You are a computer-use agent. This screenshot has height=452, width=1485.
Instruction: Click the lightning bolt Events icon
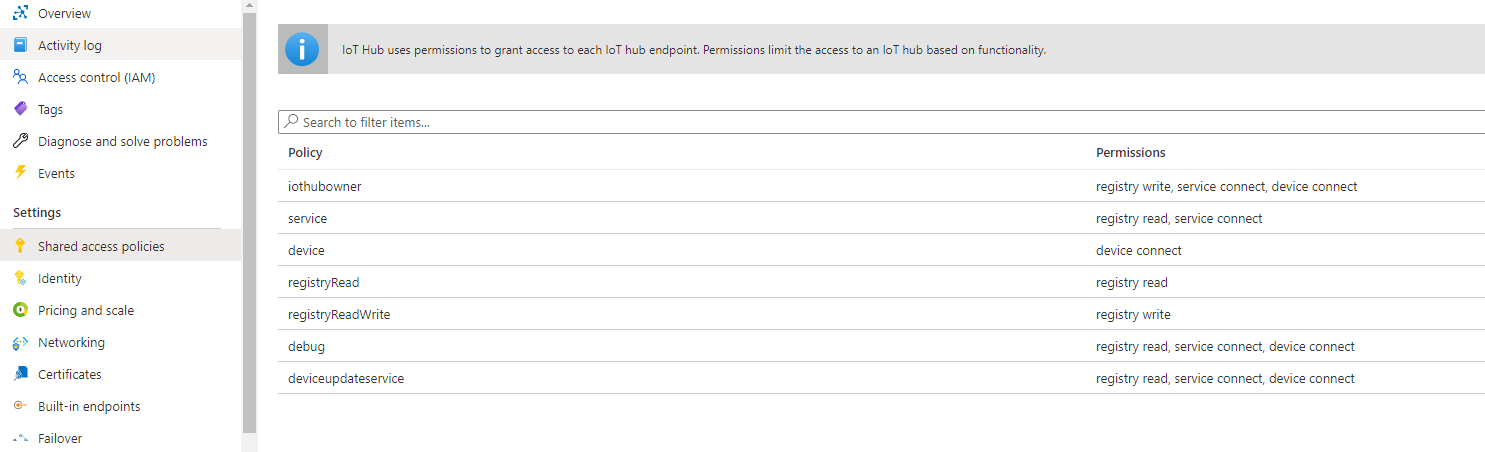[x=20, y=173]
